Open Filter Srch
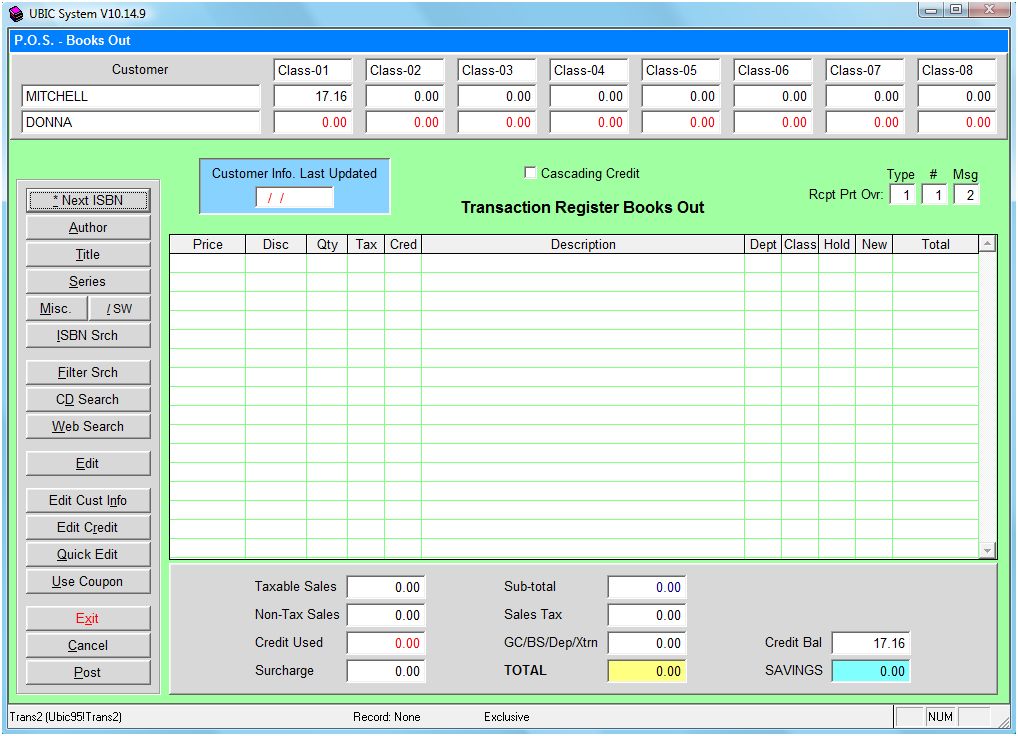 pos(88,373)
